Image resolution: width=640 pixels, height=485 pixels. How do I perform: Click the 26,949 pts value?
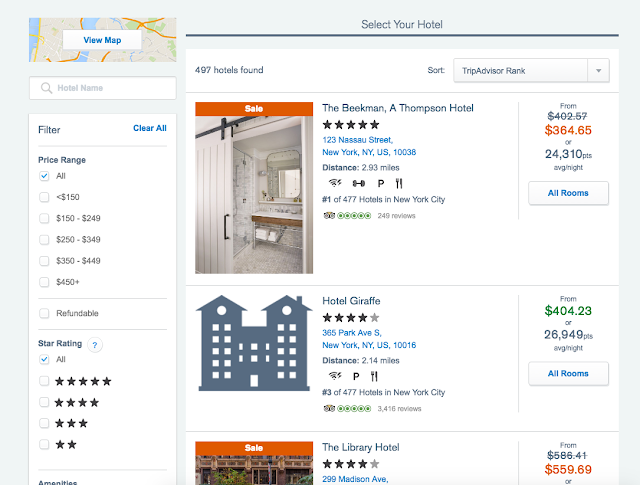coord(568,335)
